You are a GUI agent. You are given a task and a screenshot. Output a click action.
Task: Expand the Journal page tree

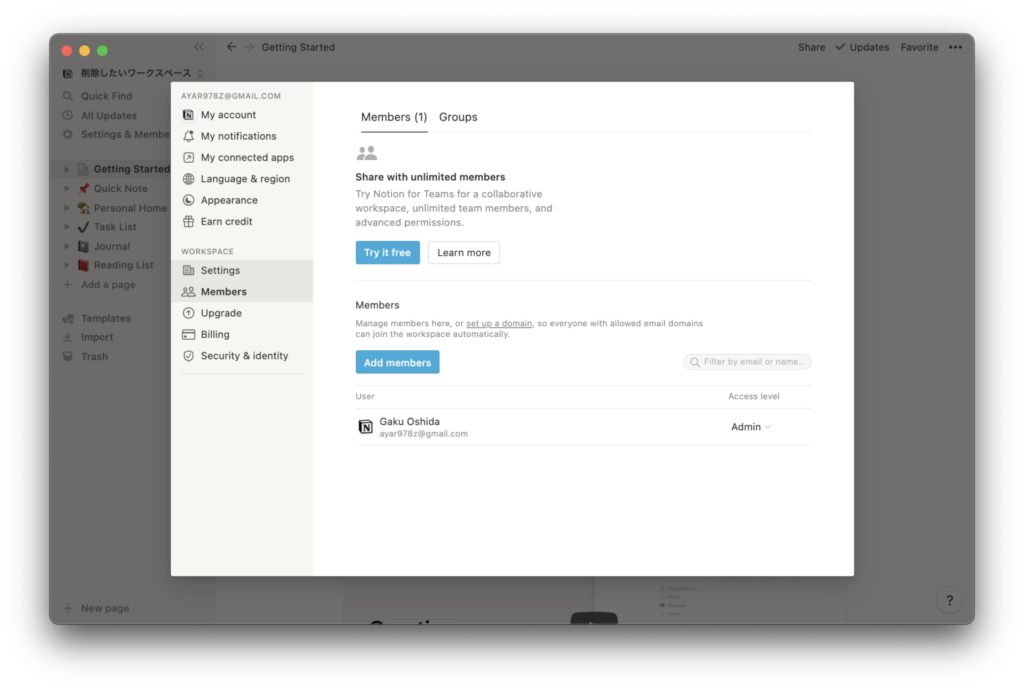(x=67, y=247)
